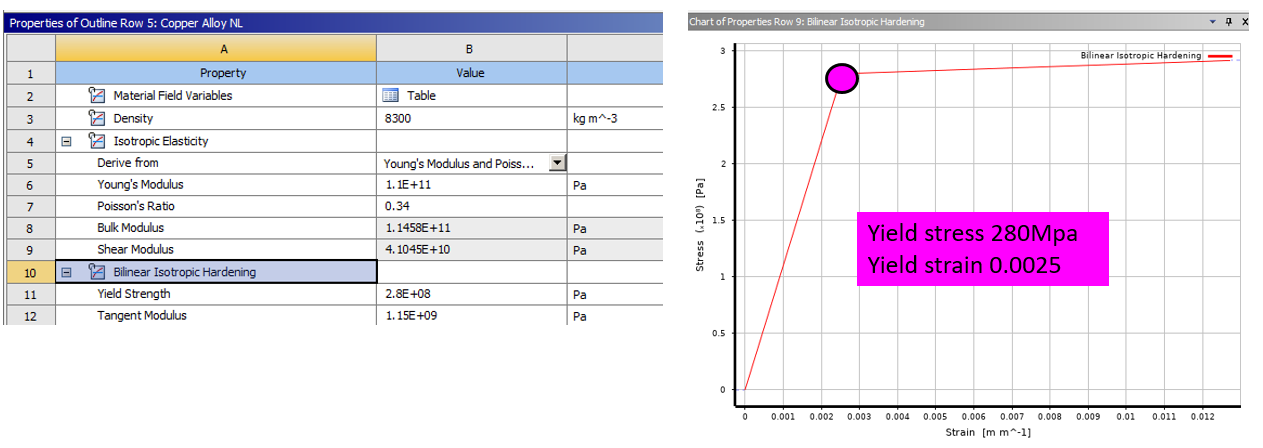Open the chart panel options dropdown arrow
The width and height of the screenshot is (1263, 448).
coord(1213,21)
